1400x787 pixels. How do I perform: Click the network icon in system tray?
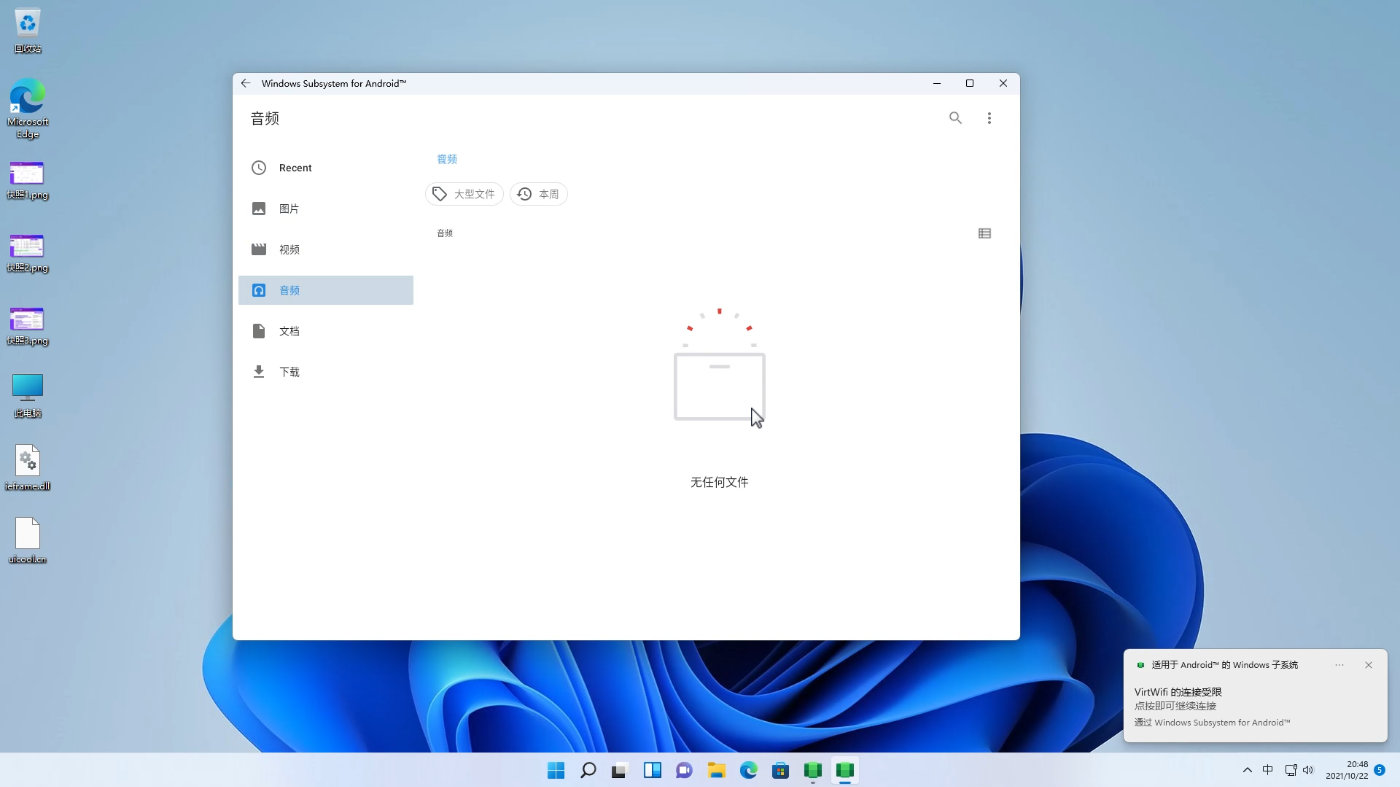tap(1290, 770)
